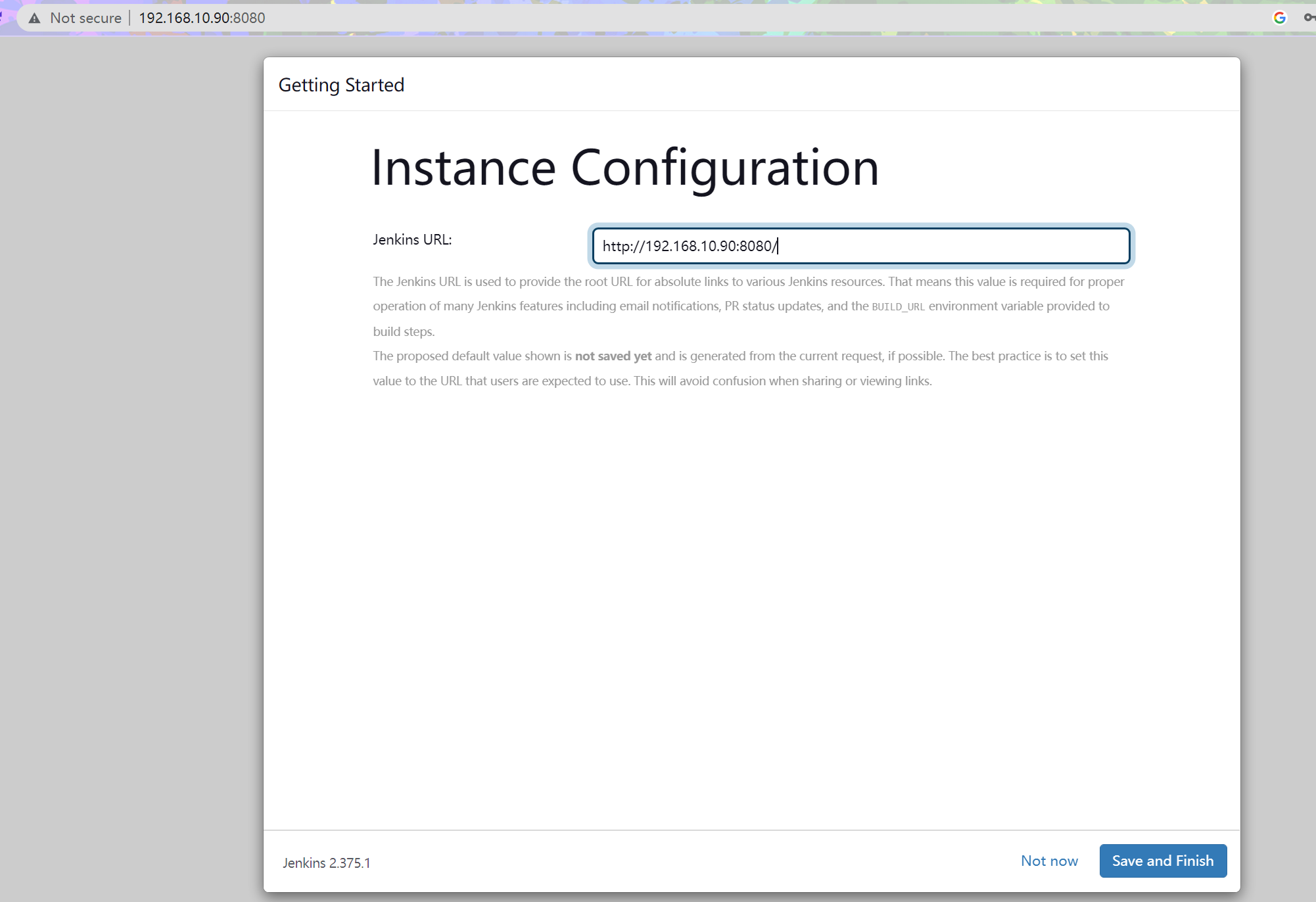The height and width of the screenshot is (902, 1316).
Task: Click the bold 'not saved yet' text
Action: pos(613,356)
